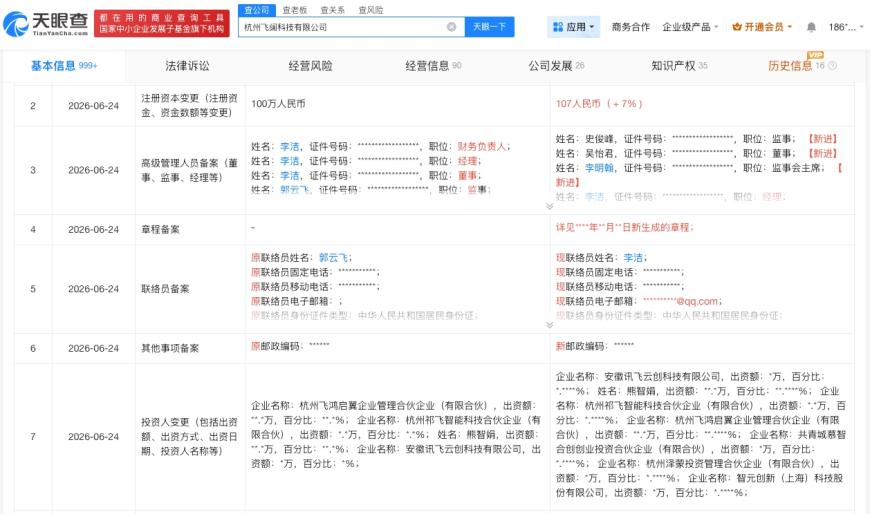The width and height of the screenshot is (870, 514).
Task: Select the 查老板 search mode
Action: pos(294,10)
